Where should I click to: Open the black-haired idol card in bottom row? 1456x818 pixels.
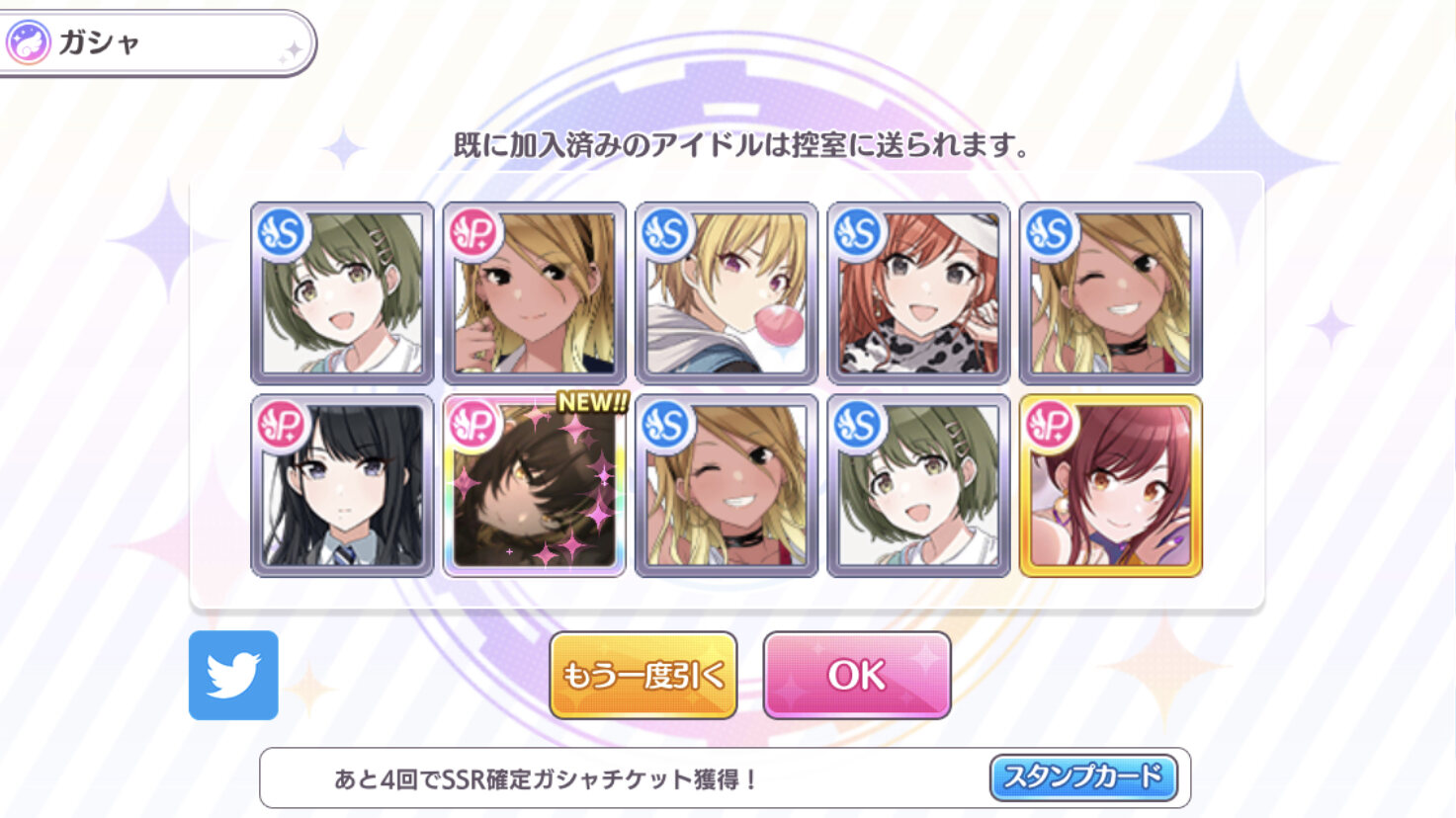pyautogui.click(x=342, y=485)
